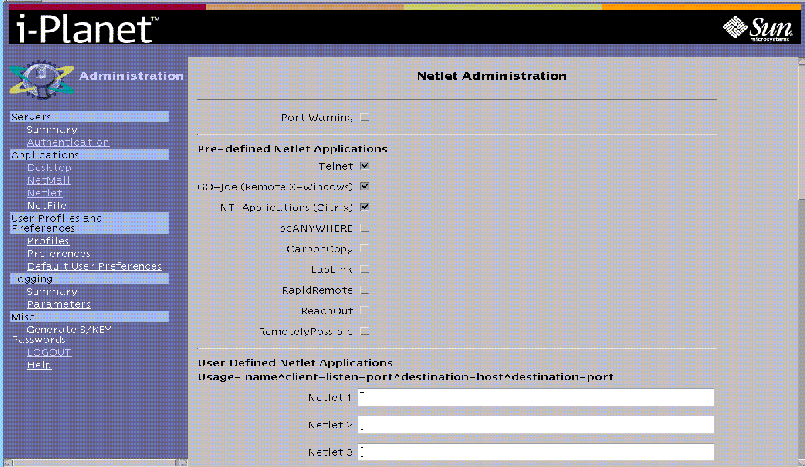Open the Profiles link
The image size is (805, 467).
pos(48,241)
